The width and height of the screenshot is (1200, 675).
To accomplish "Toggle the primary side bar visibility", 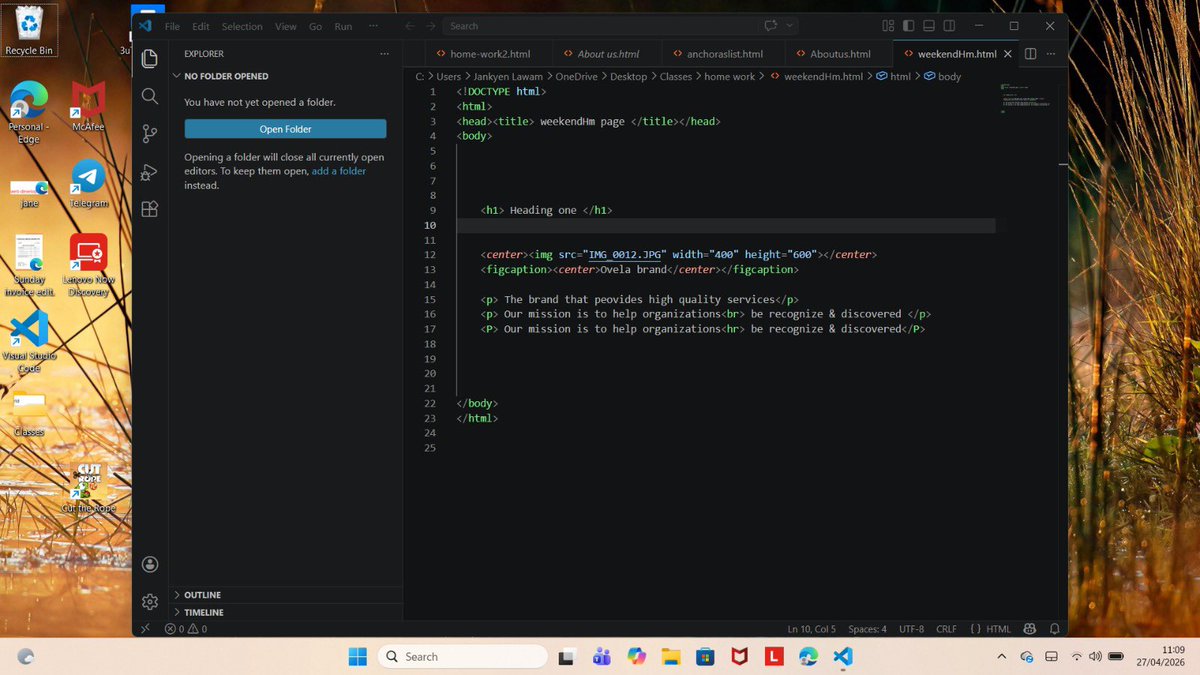I will (x=908, y=26).
